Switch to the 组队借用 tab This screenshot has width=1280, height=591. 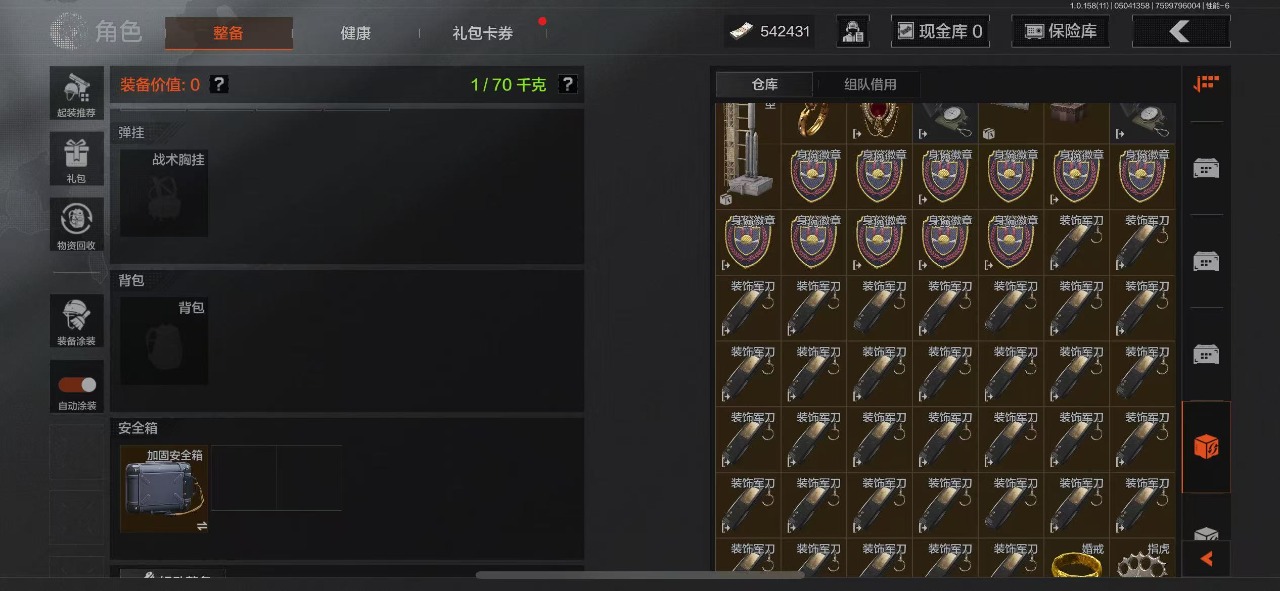click(870, 85)
